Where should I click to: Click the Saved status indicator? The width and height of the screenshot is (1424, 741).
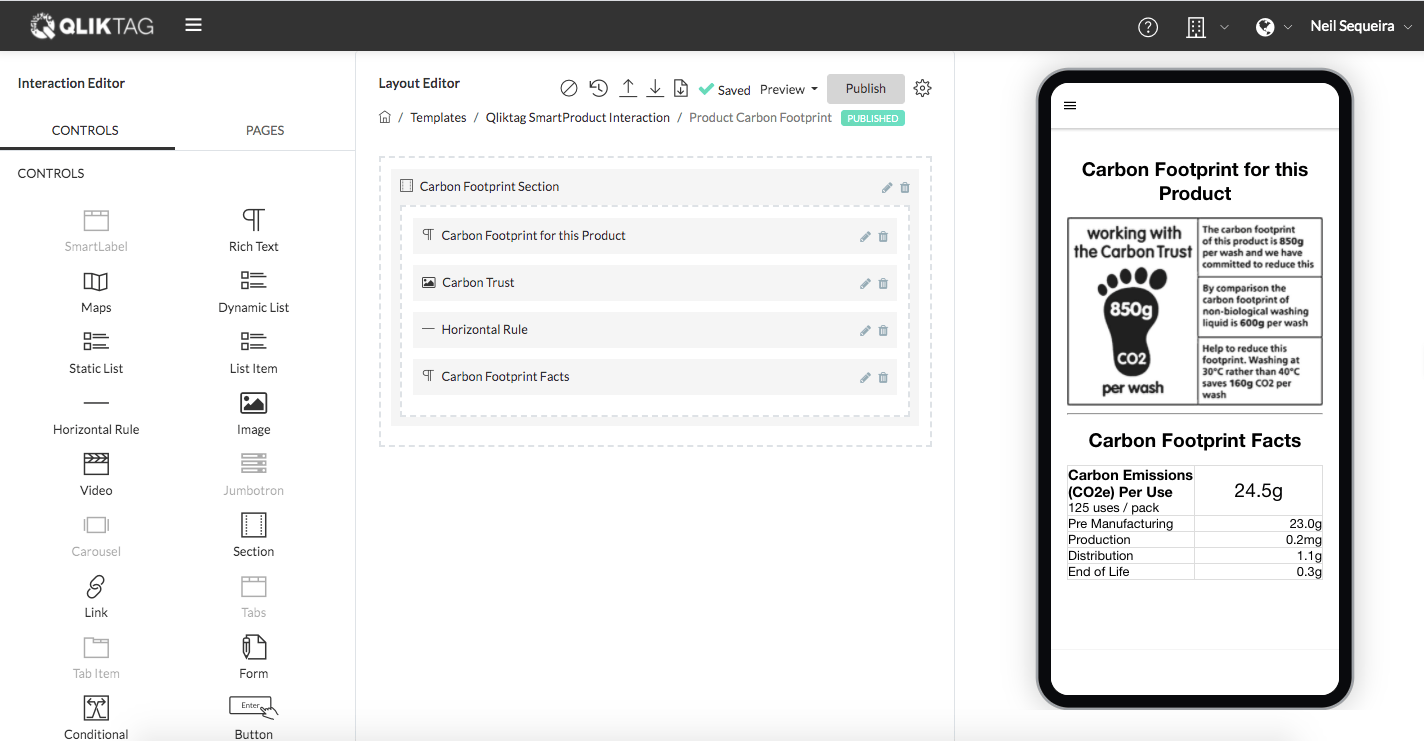[x=725, y=89]
